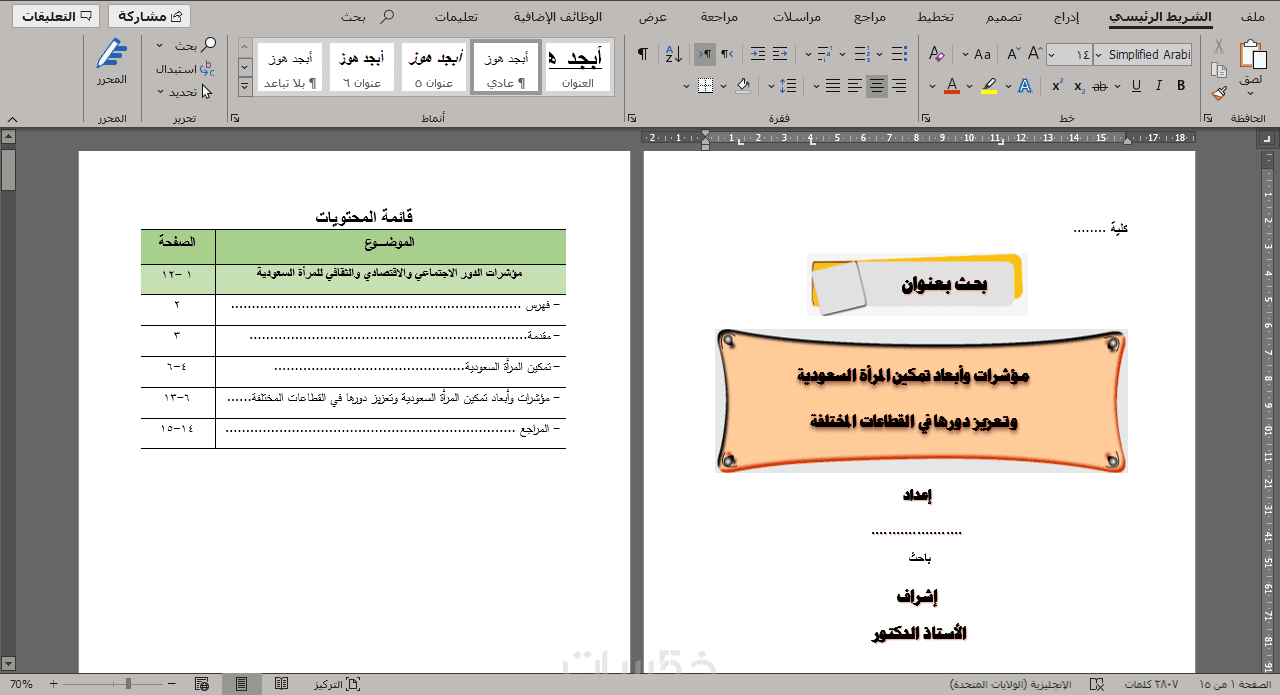This screenshot has height=695, width=1280.
Task: Open the Insert (إدراج) tab
Action: [1066, 17]
